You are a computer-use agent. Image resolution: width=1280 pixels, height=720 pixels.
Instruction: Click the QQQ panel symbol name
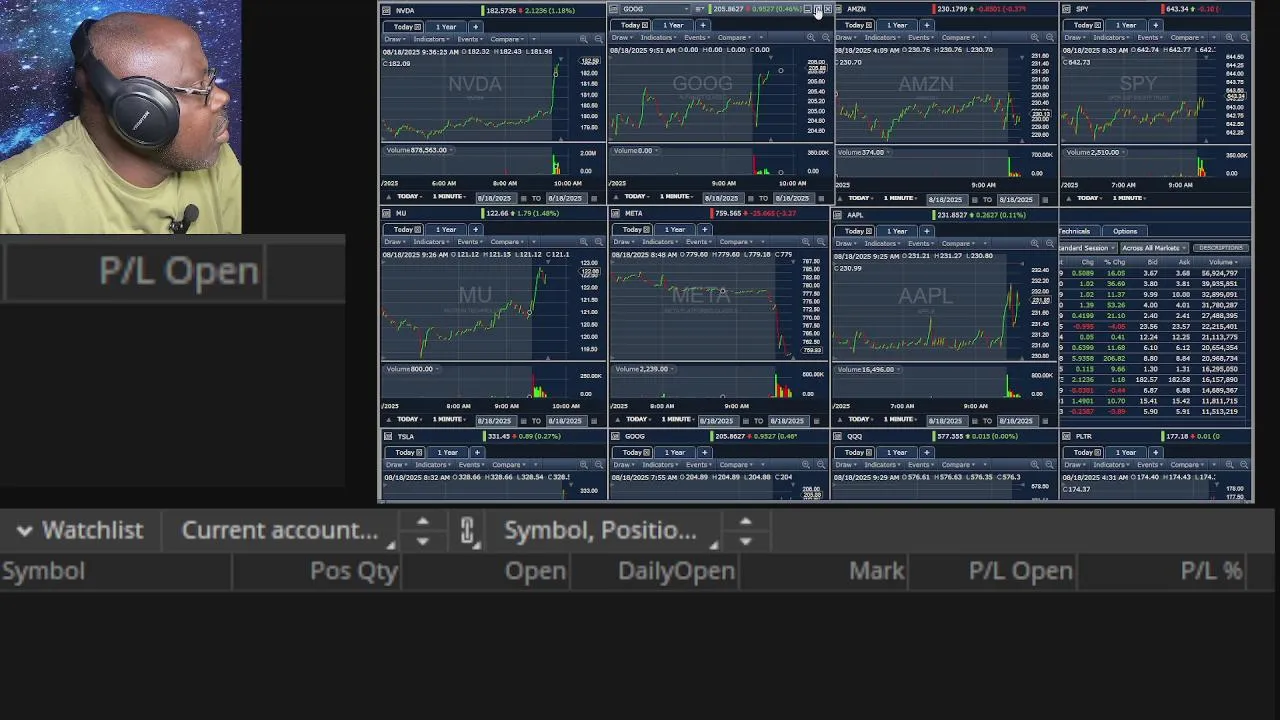point(854,436)
